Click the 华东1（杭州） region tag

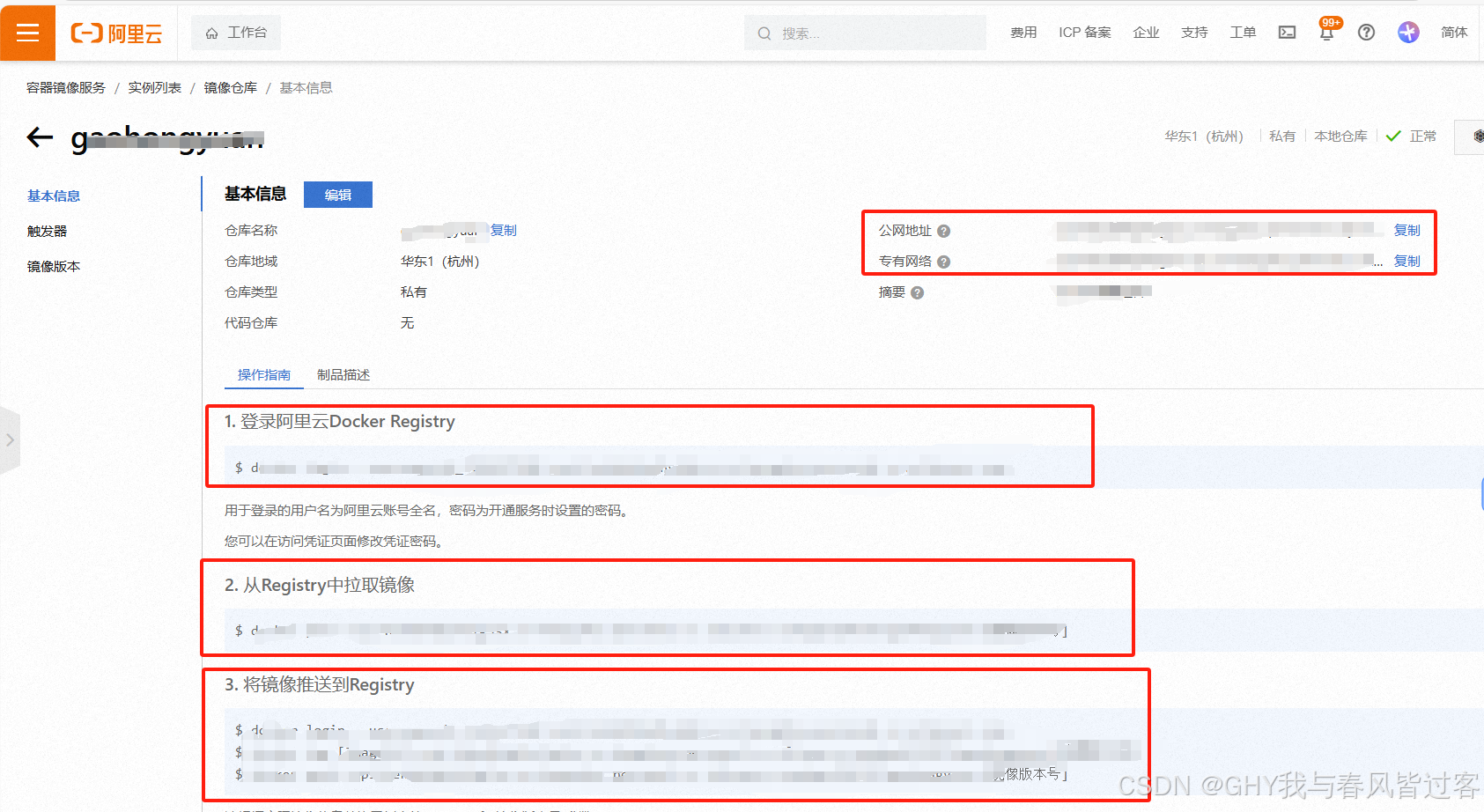(x=1204, y=137)
